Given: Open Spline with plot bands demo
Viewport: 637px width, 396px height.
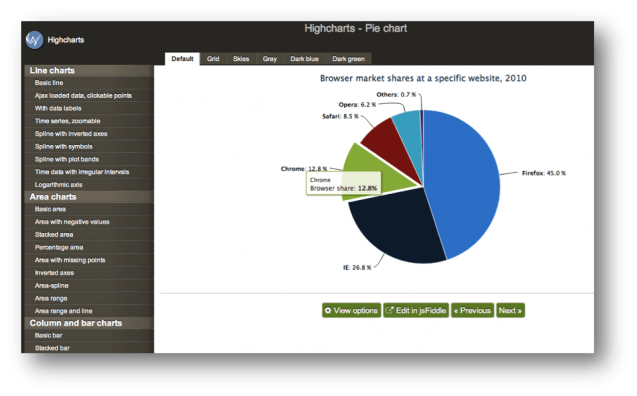Looking at the screenshot, I should tap(89, 159).
